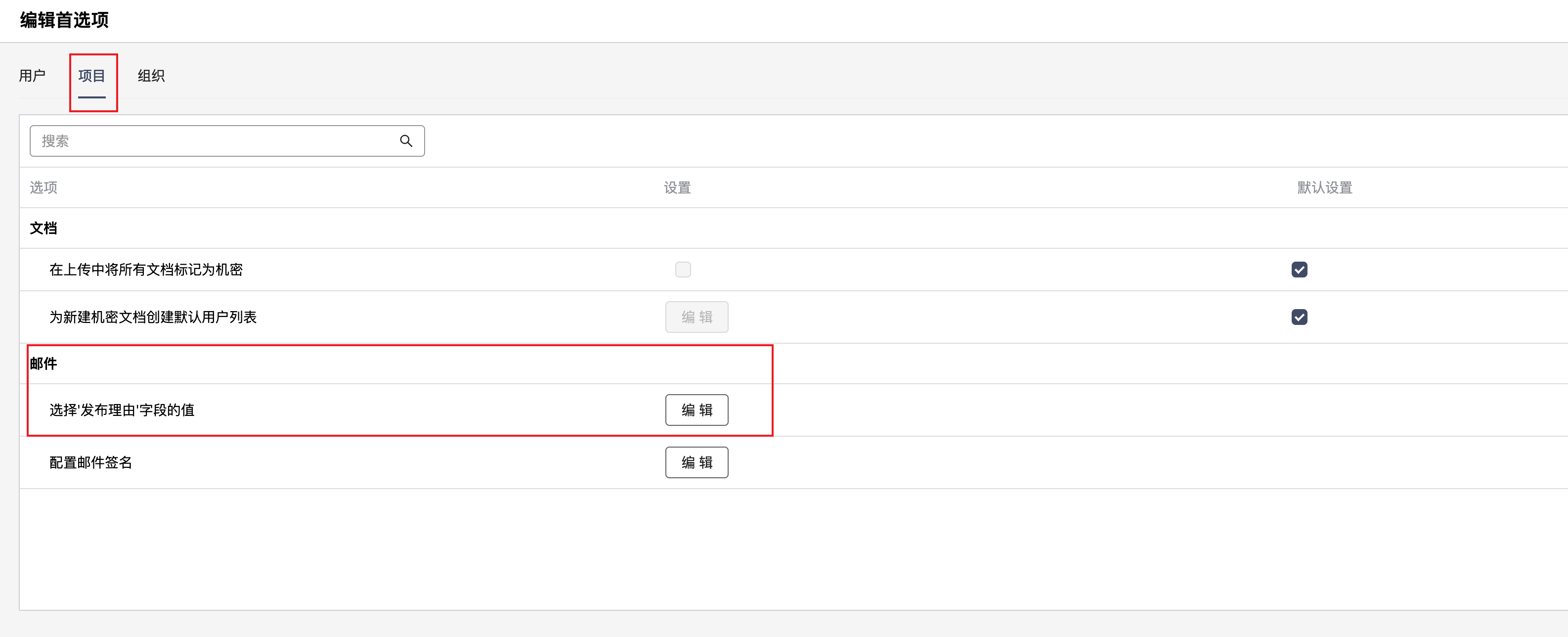The image size is (1568, 637).
Task: Click 编辑 button for 为新建机密文档创建默认用户列表
Action: coord(697,317)
